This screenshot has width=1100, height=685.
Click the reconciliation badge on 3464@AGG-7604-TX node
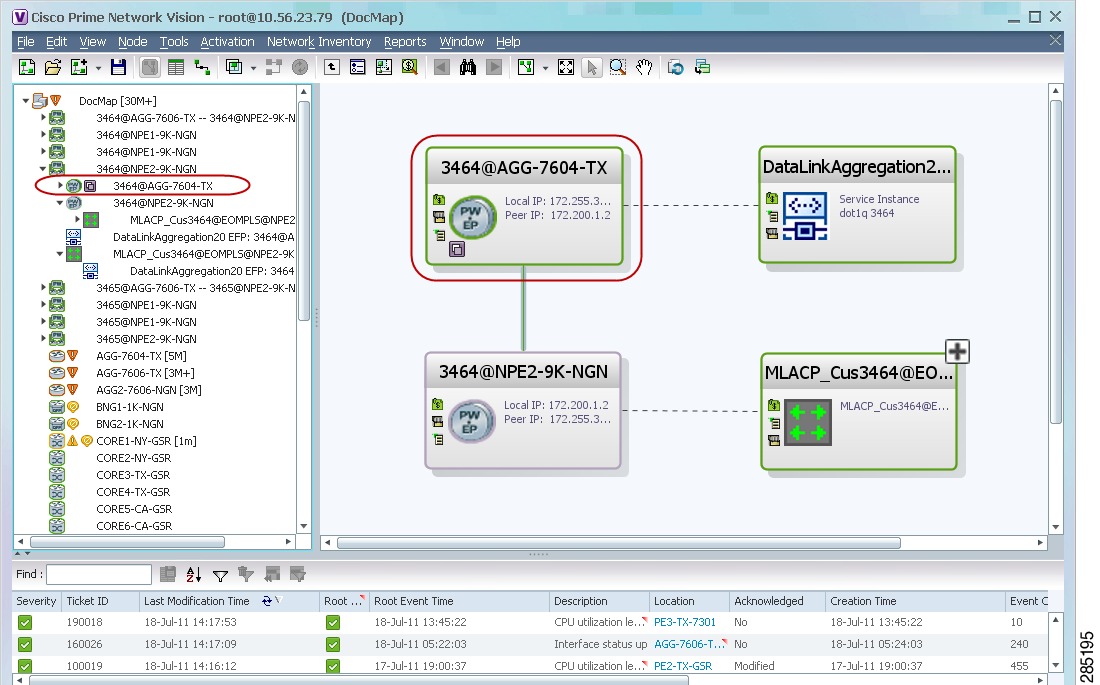(457, 249)
